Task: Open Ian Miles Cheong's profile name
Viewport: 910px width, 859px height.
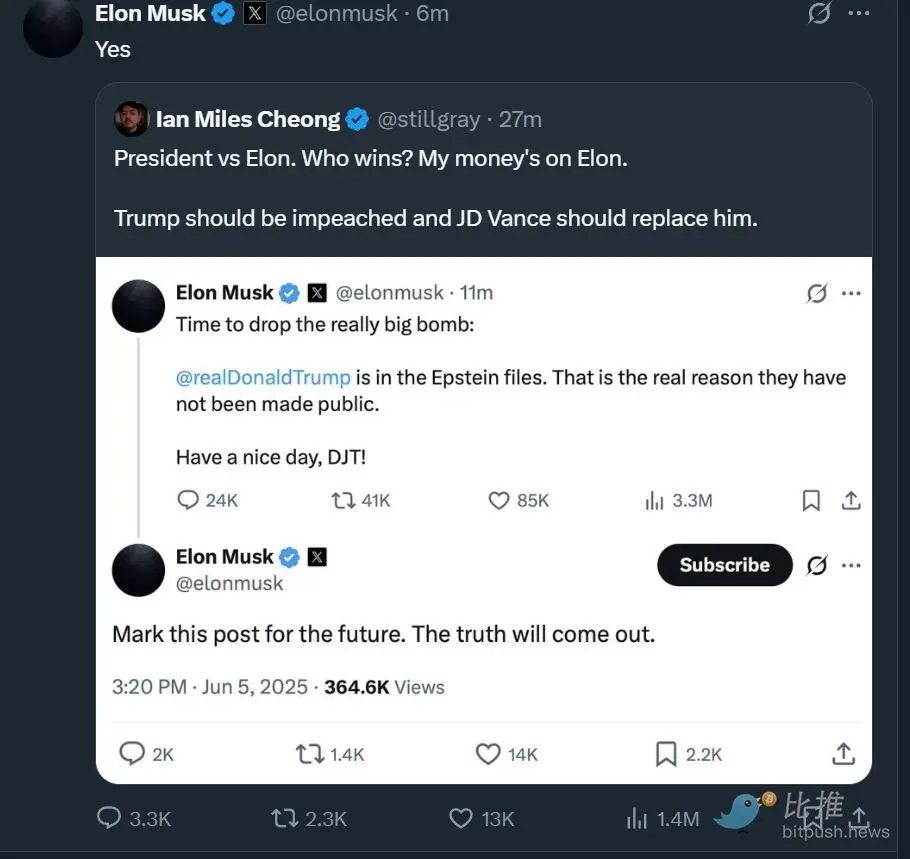Action: [248, 119]
